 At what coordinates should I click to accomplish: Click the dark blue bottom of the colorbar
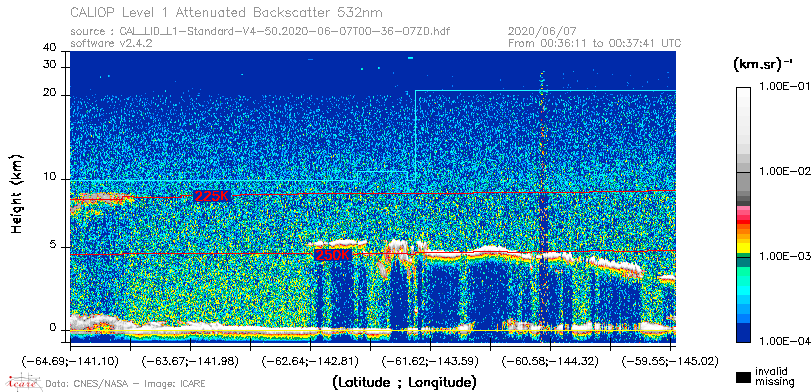coord(743,334)
